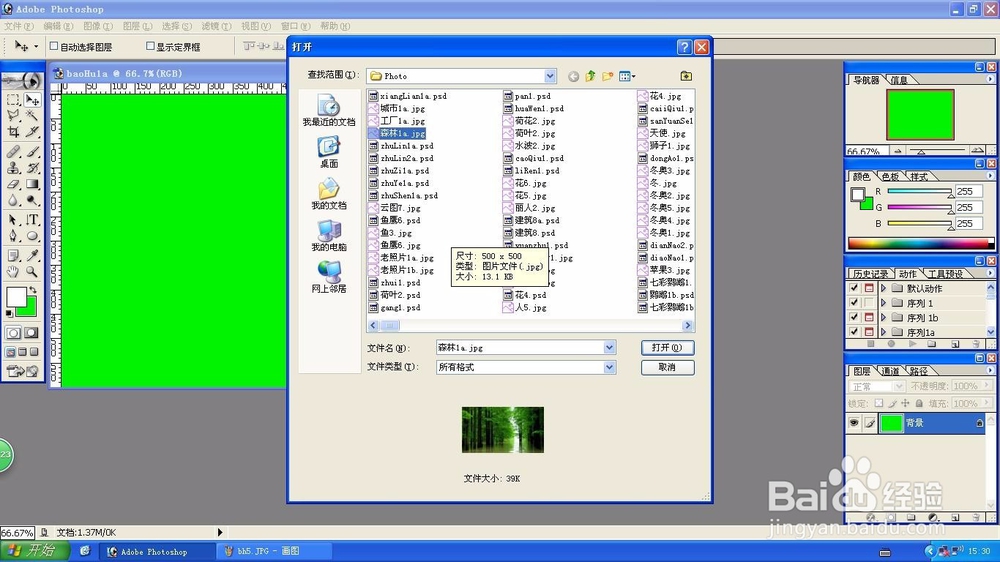Screen dimensions: 1000x562
Task: Select the Rectangular Marquee tool
Action: coord(13,100)
